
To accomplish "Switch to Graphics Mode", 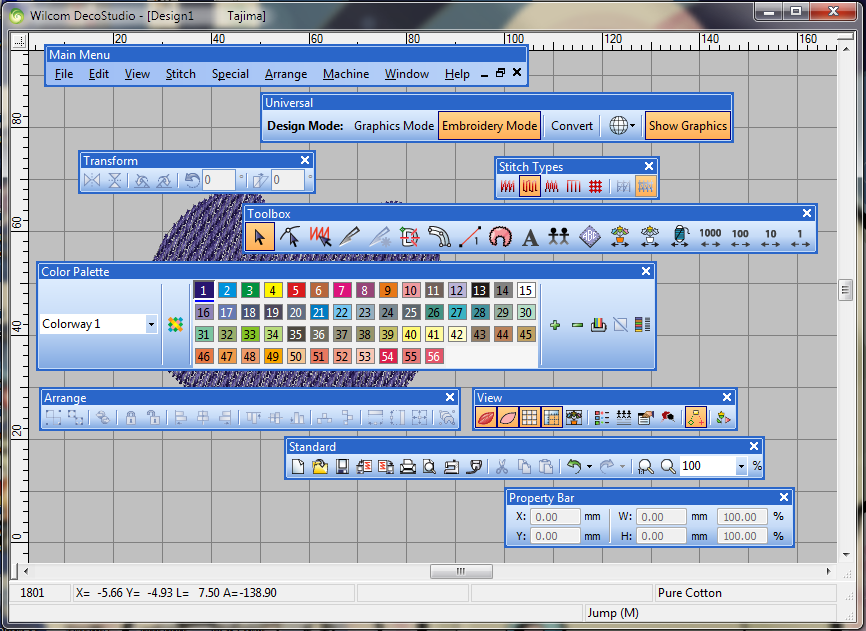I will 394,126.
